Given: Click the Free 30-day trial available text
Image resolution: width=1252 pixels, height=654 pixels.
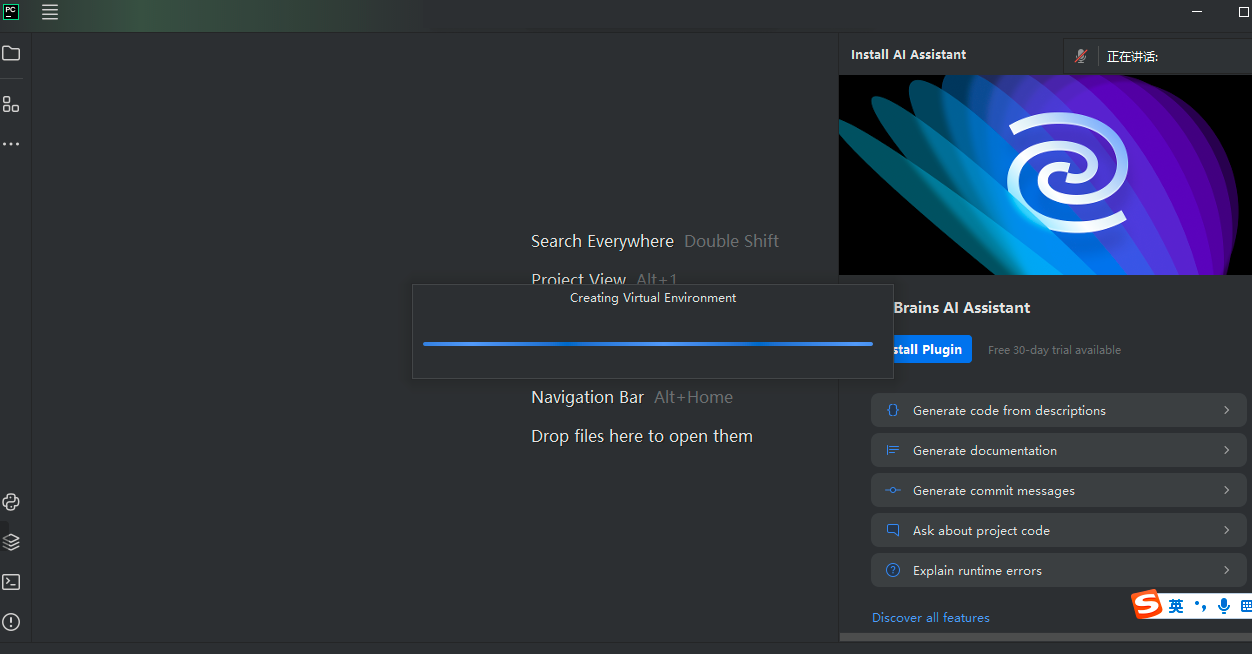Looking at the screenshot, I should [1054, 350].
